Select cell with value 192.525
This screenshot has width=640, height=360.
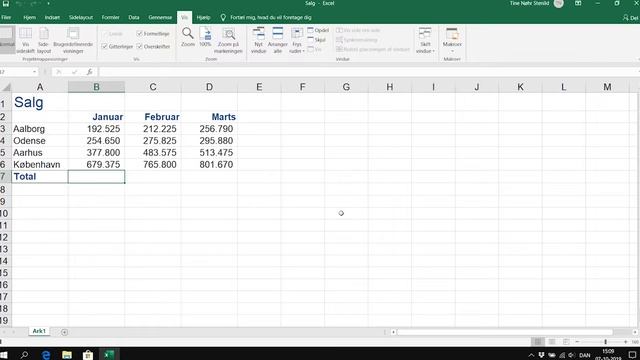coord(96,129)
